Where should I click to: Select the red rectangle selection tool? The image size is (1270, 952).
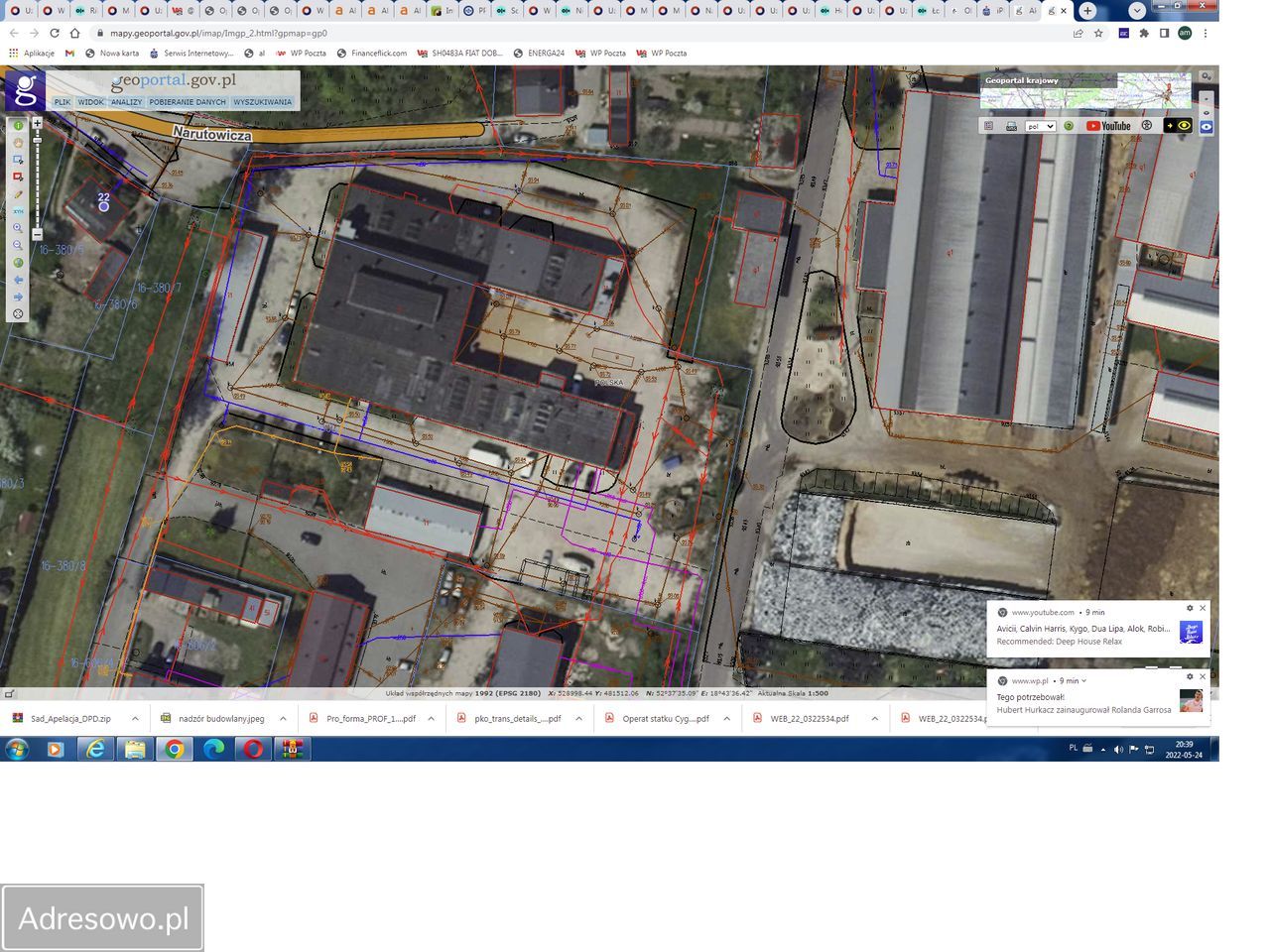(x=18, y=178)
